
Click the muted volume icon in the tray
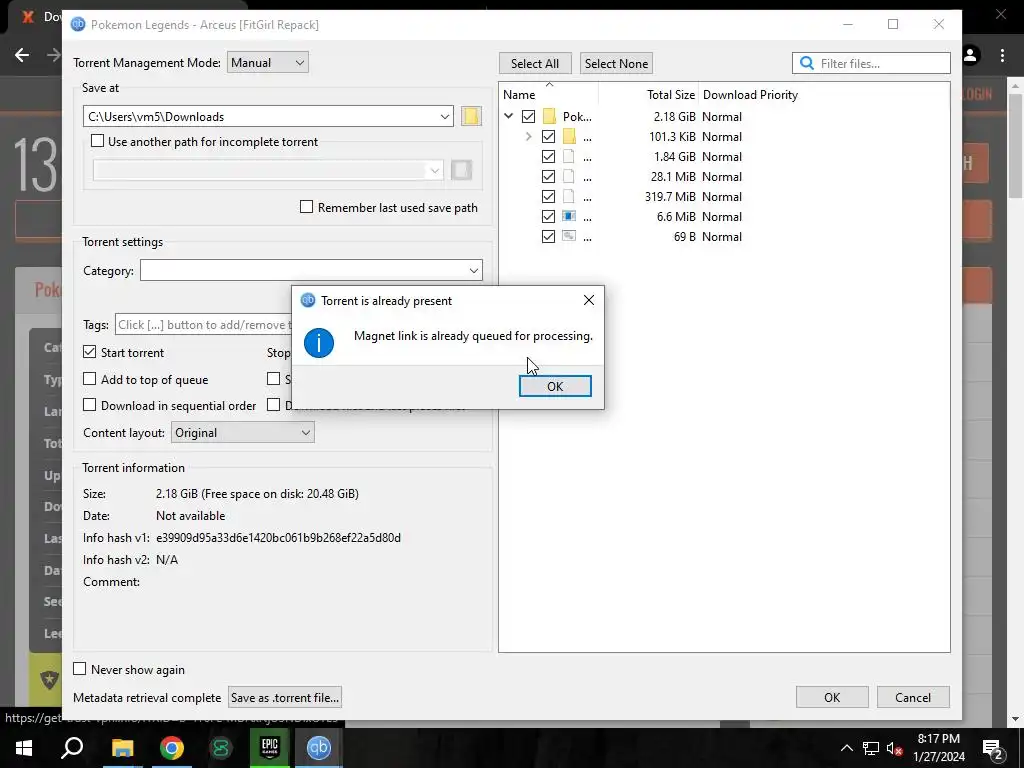pos(894,748)
